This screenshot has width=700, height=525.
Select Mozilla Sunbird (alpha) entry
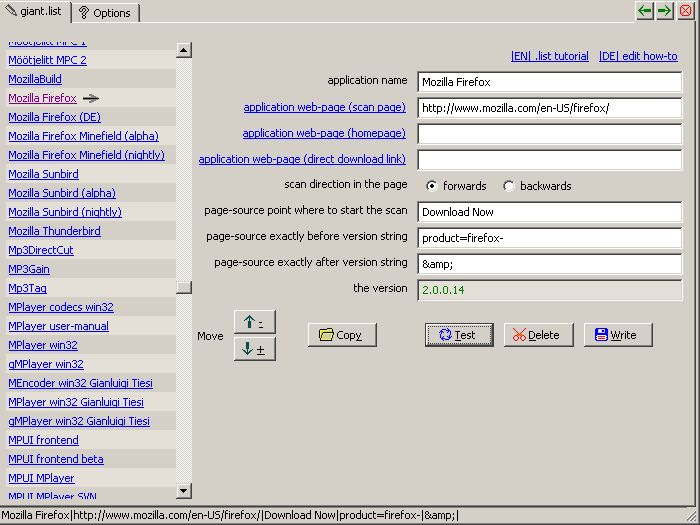[62, 193]
